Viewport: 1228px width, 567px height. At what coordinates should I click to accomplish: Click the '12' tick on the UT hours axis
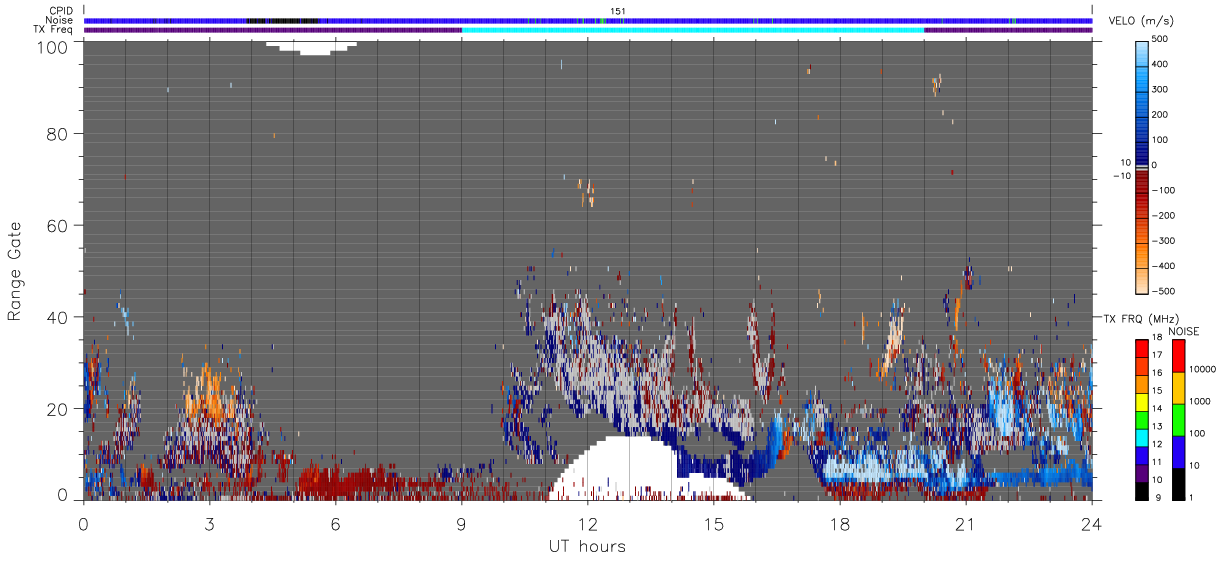(587, 524)
